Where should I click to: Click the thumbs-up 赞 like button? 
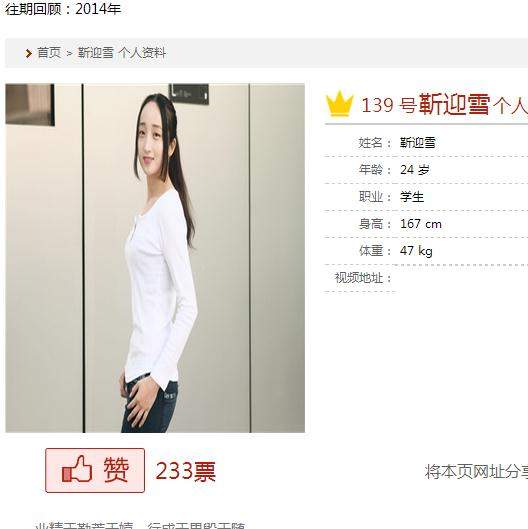click(x=95, y=470)
